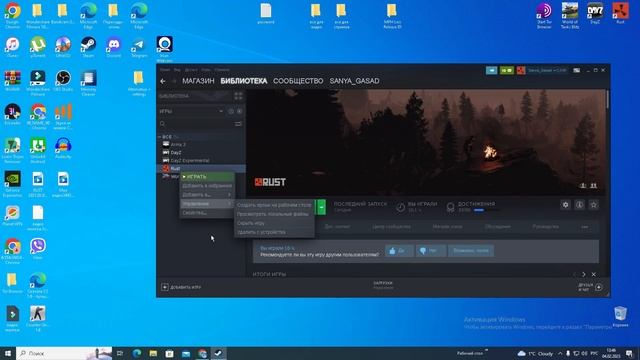The image size is (640, 360).
Task: Open the МАГАЗИН store tab
Action: 198,81
